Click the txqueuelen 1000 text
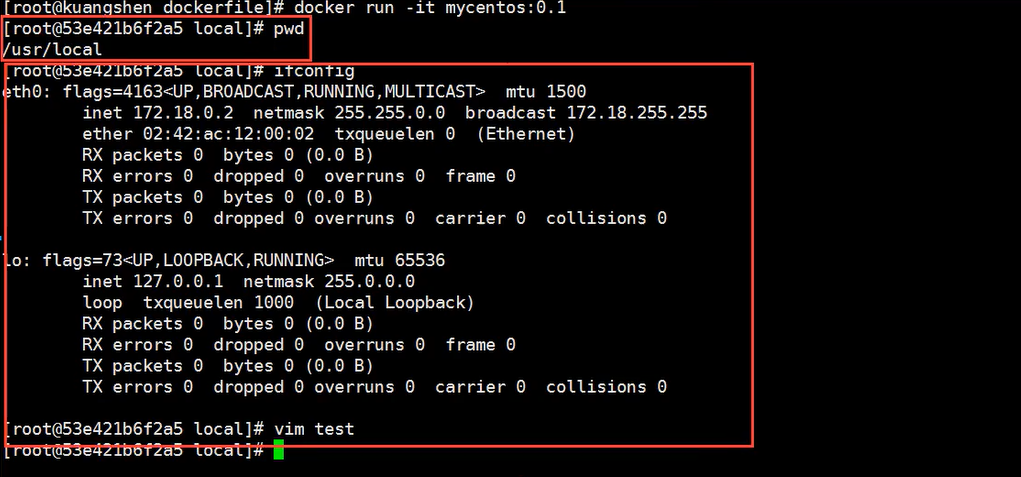 click(218, 303)
